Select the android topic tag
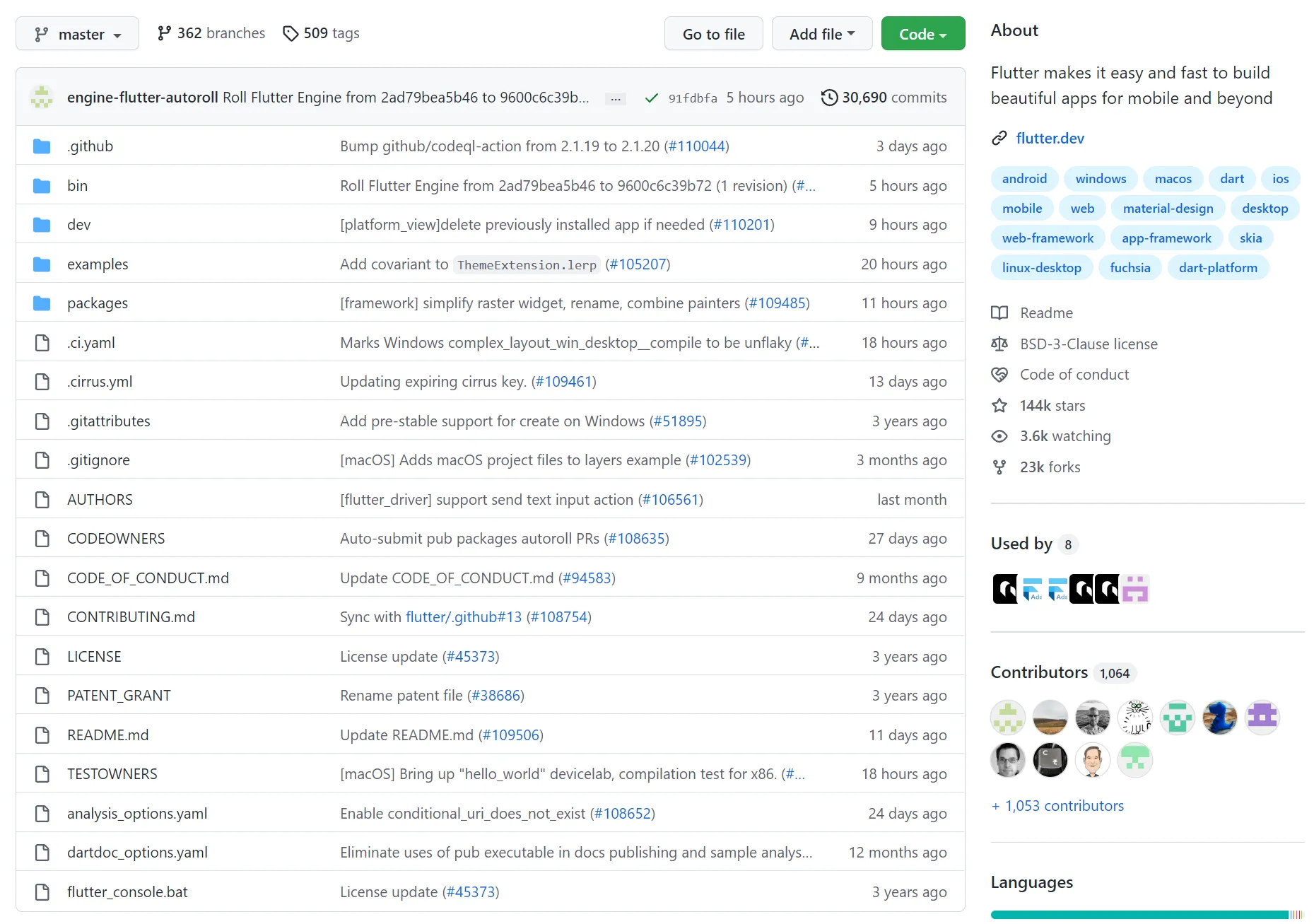 pos(1024,179)
